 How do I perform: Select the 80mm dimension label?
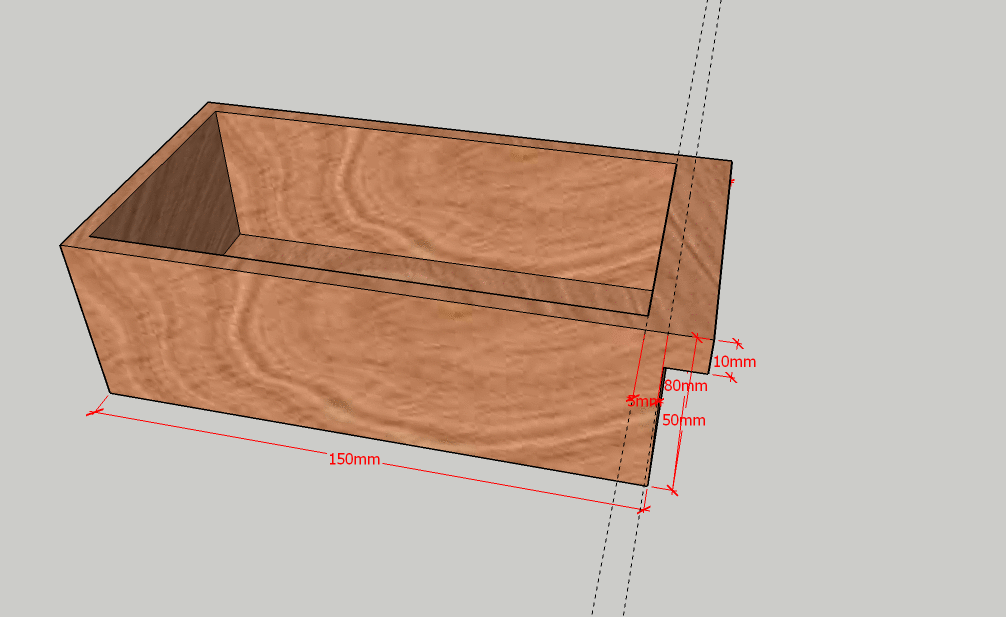tap(686, 385)
